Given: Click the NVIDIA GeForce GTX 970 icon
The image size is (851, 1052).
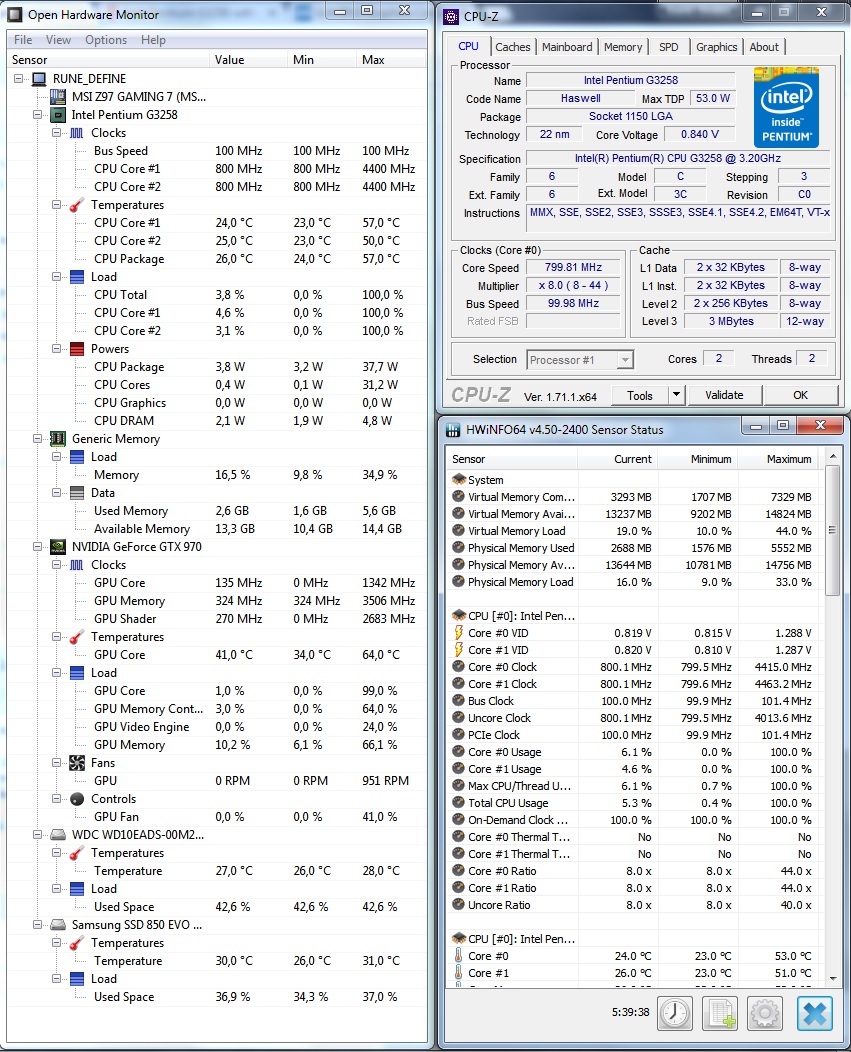Looking at the screenshot, I should pos(58,547).
